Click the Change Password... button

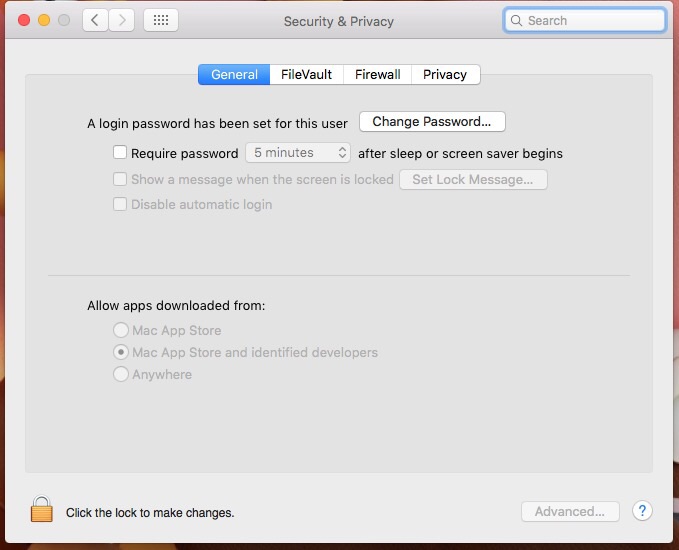[432, 122]
